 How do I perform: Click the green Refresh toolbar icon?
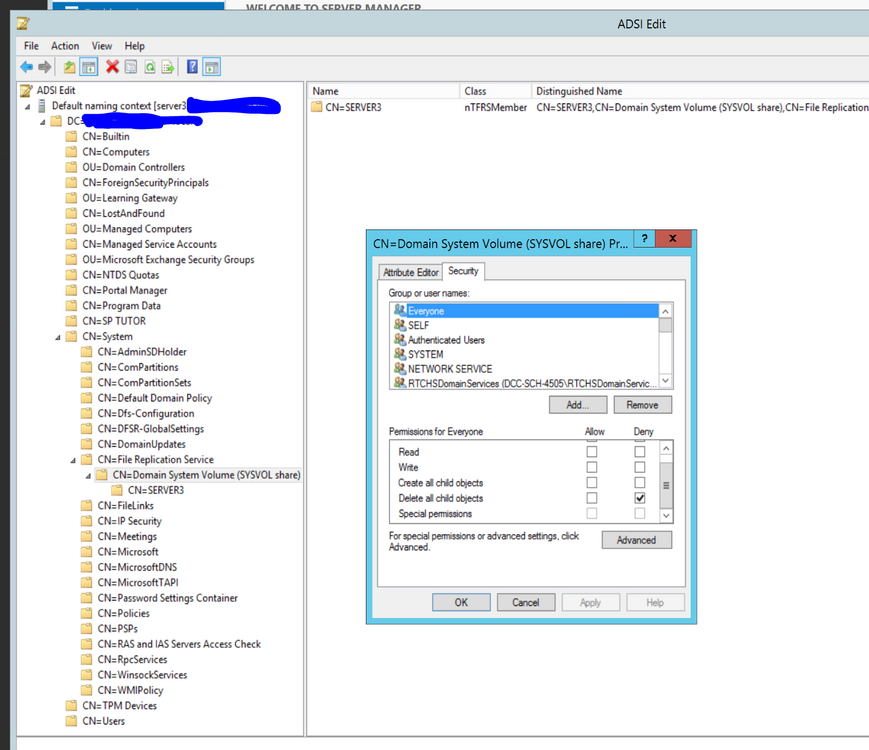click(x=150, y=67)
